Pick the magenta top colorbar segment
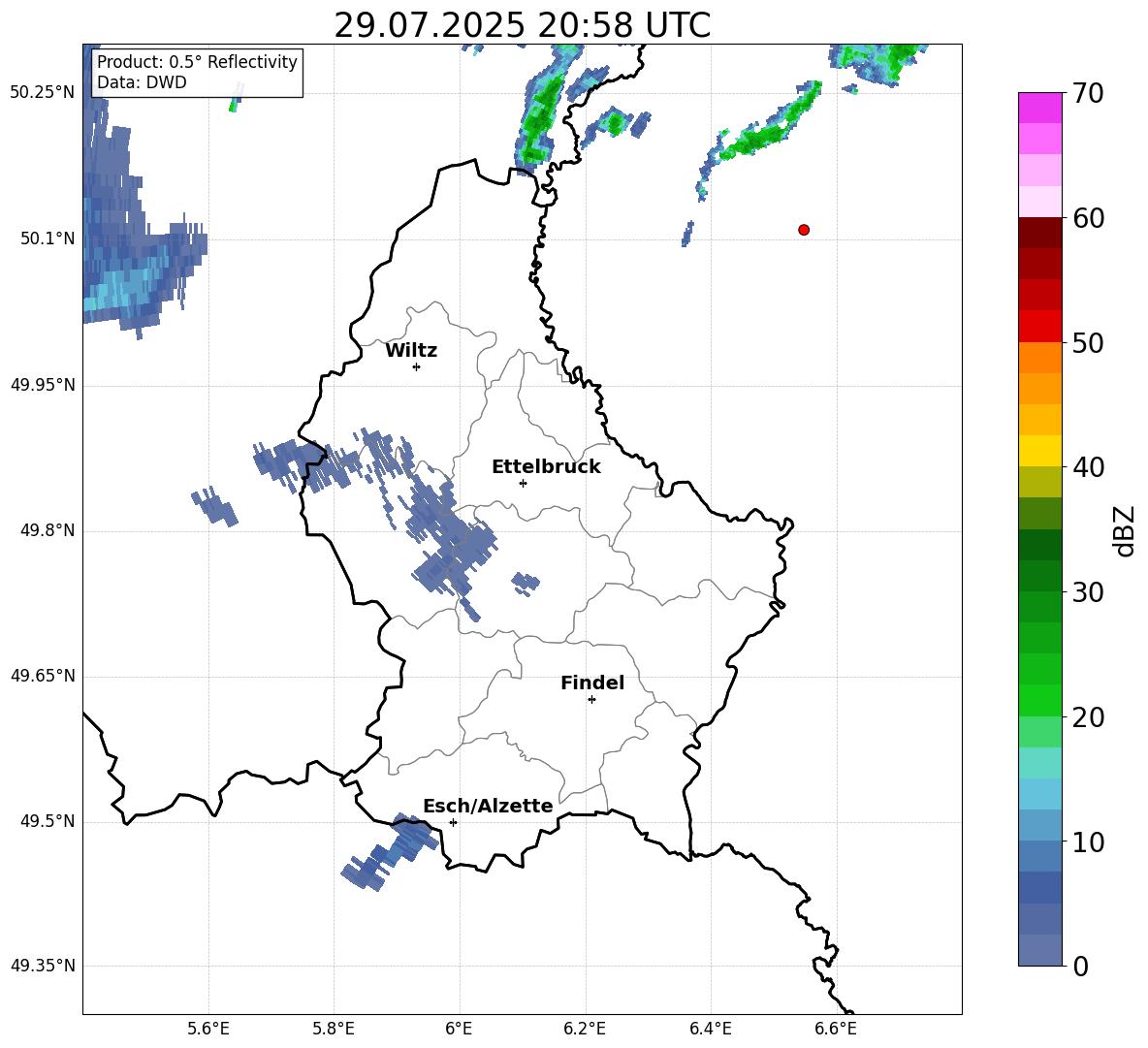The width and height of the screenshot is (1148, 1048). (1039, 108)
